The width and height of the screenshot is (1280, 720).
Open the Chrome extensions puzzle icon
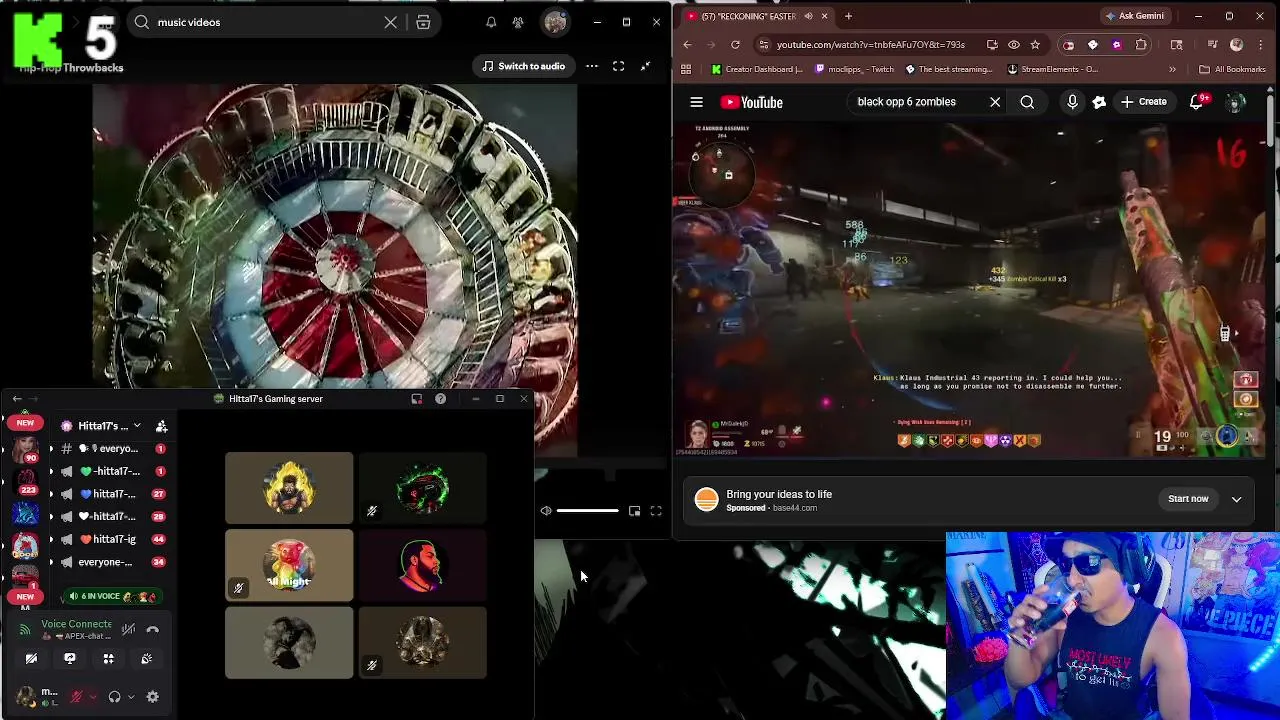click(x=1141, y=45)
